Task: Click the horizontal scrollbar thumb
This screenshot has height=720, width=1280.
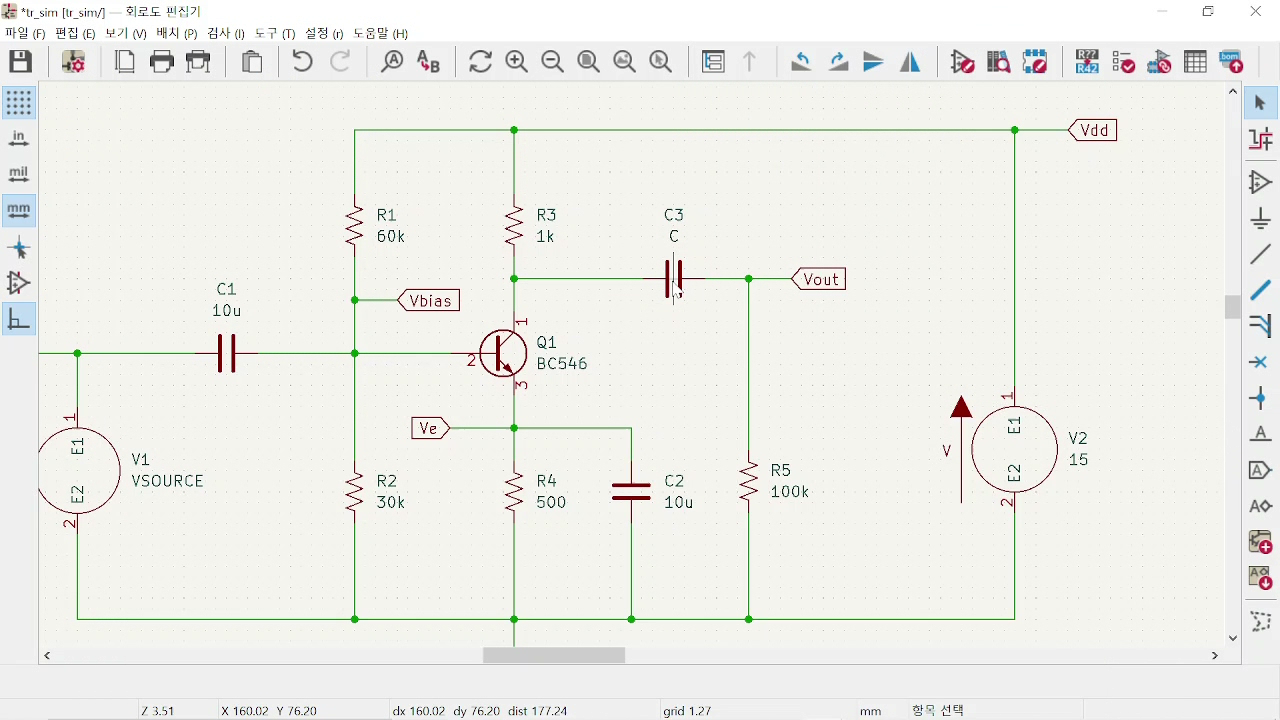Action: tap(554, 656)
